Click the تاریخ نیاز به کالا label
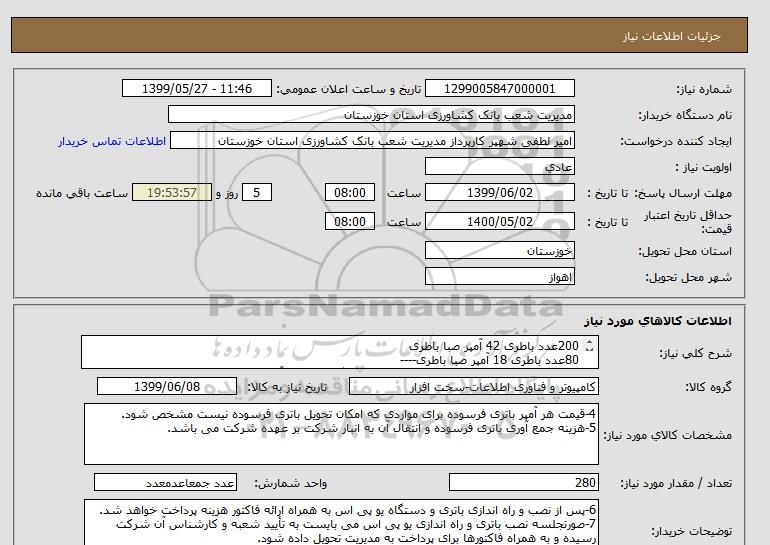 coord(287,387)
